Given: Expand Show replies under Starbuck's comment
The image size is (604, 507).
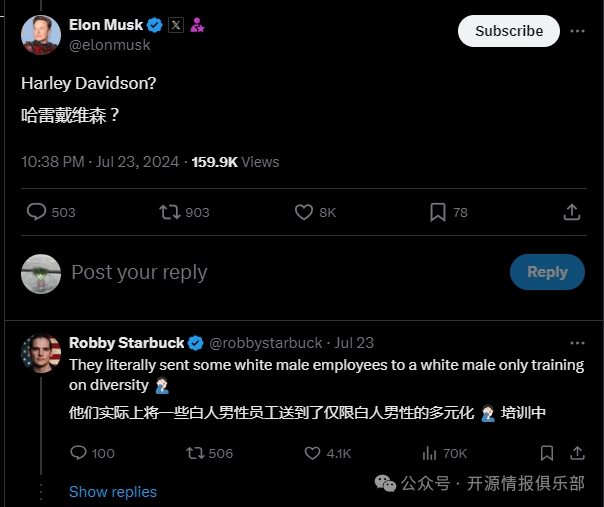Looking at the screenshot, I should coord(113,491).
